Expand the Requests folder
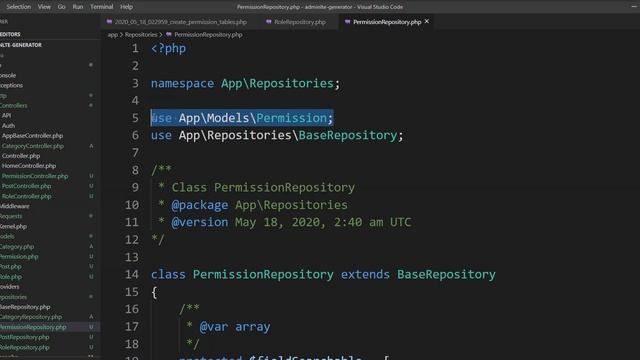The image size is (640, 360). 11,216
